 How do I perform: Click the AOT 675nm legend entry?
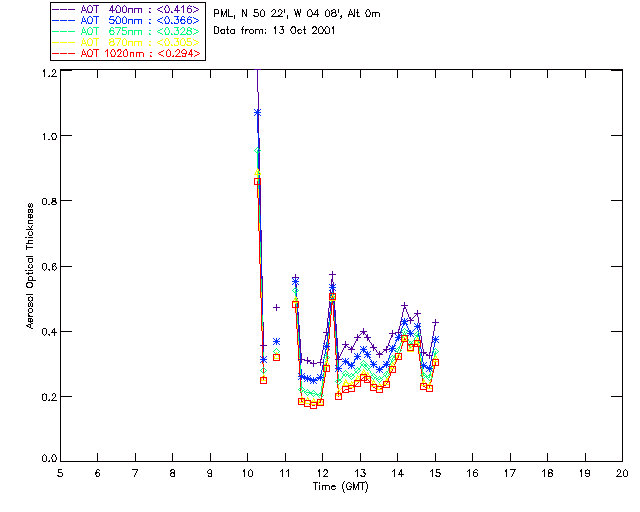pyautogui.click(x=126, y=31)
